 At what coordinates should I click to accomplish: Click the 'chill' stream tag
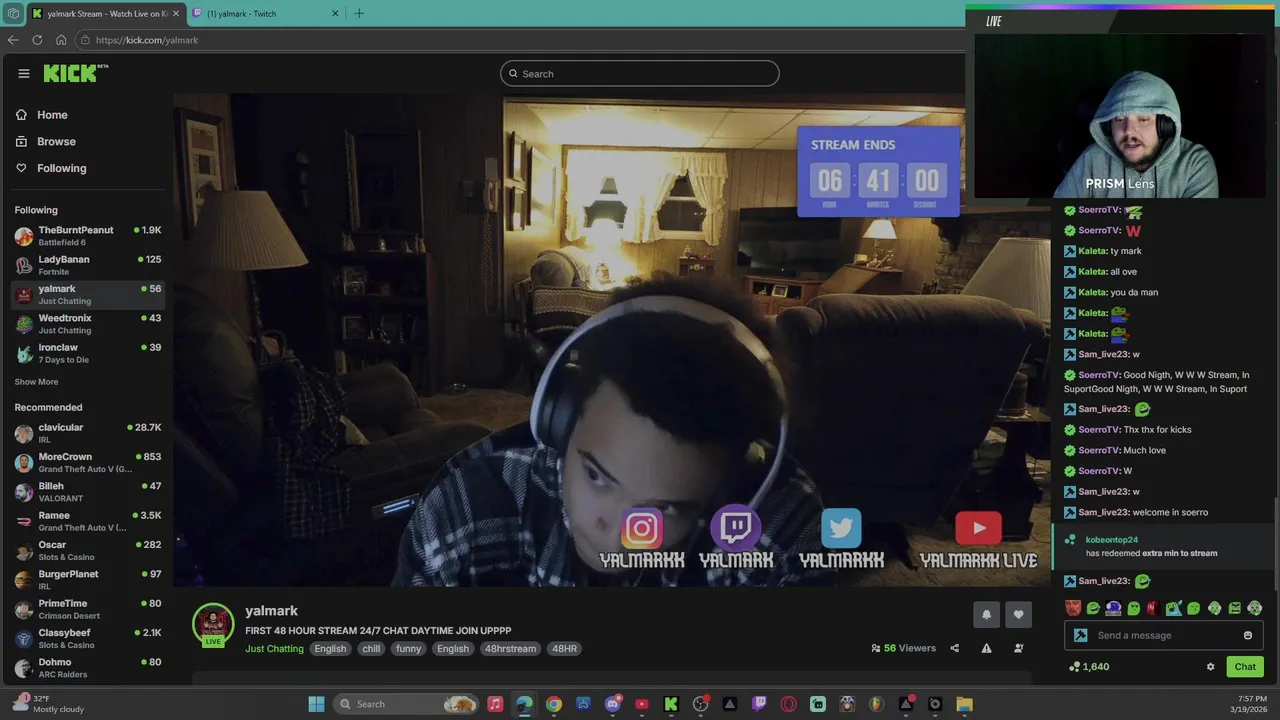click(371, 648)
